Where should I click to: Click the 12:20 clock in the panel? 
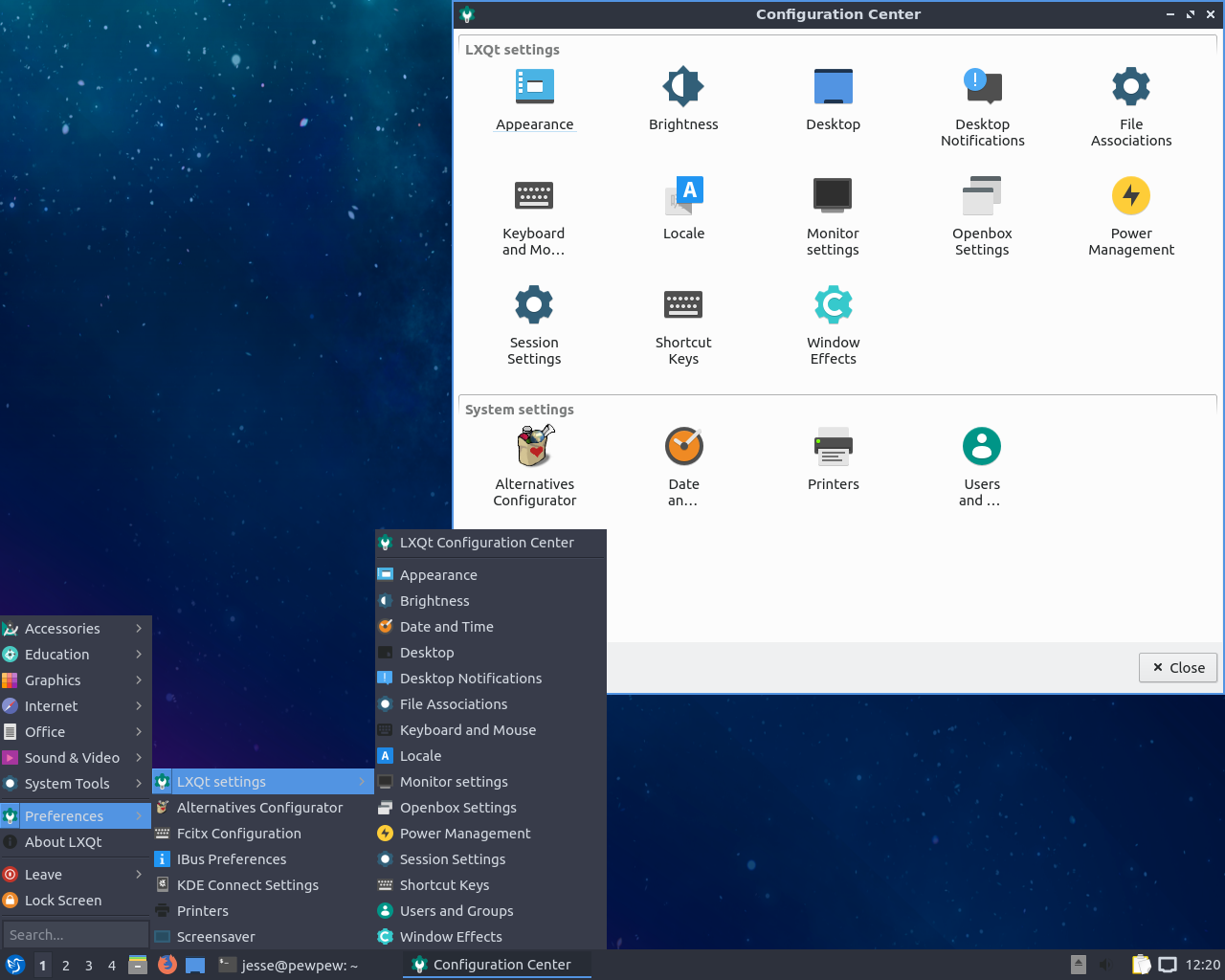click(x=1202, y=965)
